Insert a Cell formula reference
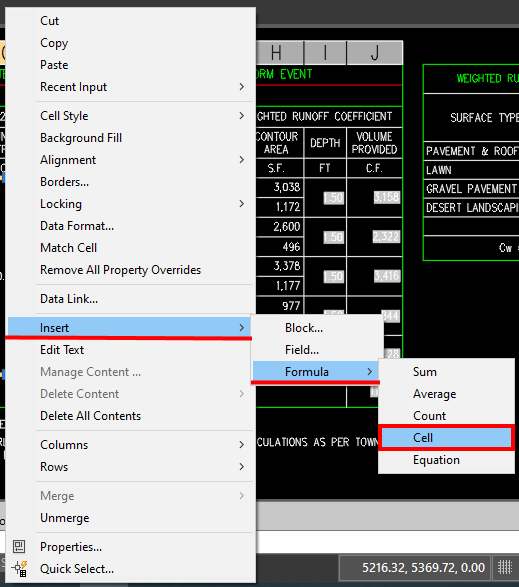 click(446, 438)
